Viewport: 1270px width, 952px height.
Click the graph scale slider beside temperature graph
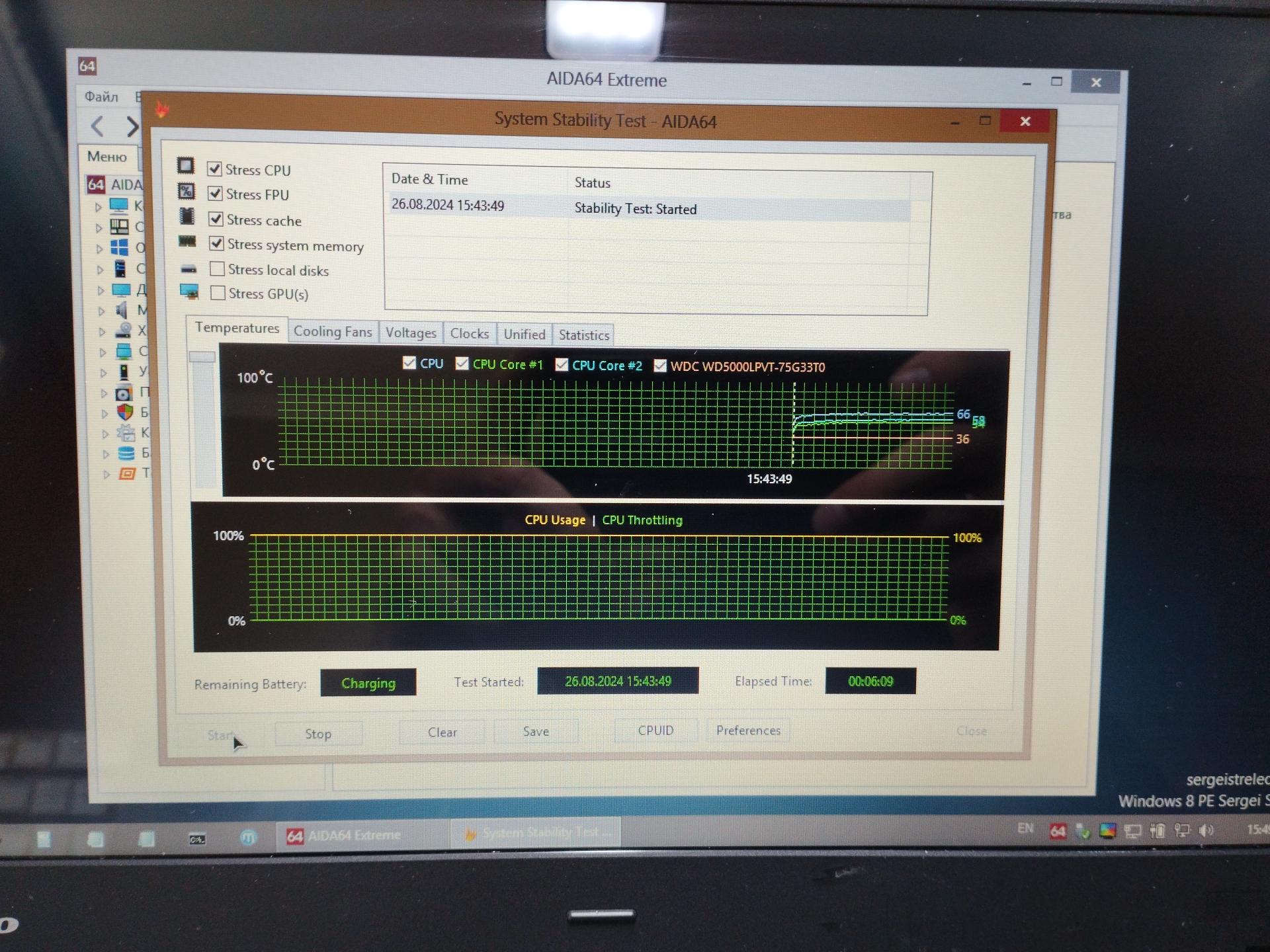click(202, 357)
